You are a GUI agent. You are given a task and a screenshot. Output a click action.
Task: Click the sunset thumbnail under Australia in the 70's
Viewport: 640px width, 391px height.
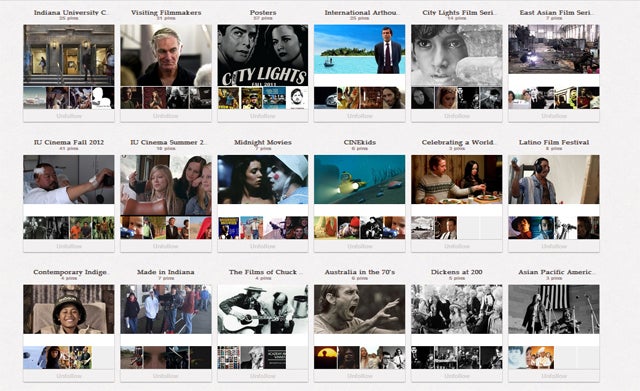(325, 358)
